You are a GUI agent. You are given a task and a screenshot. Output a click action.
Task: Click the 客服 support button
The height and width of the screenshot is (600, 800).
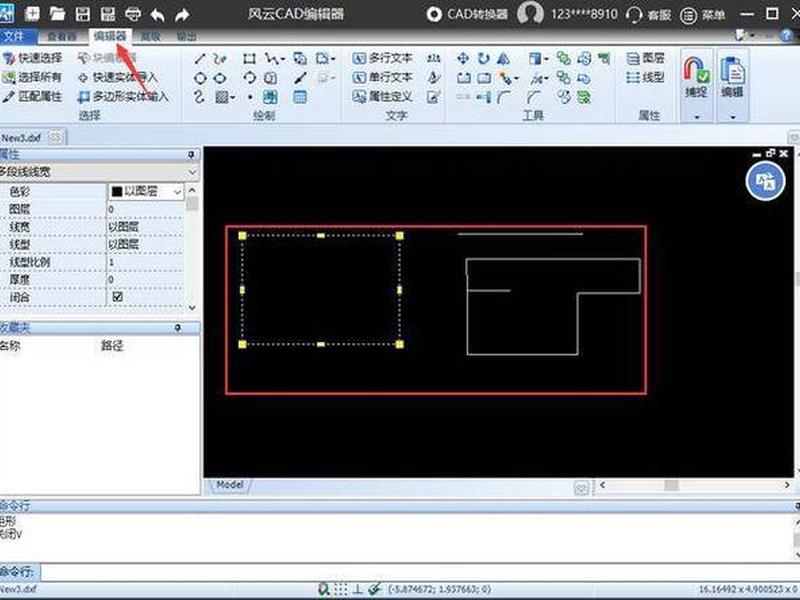pyautogui.click(x=648, y=15)
